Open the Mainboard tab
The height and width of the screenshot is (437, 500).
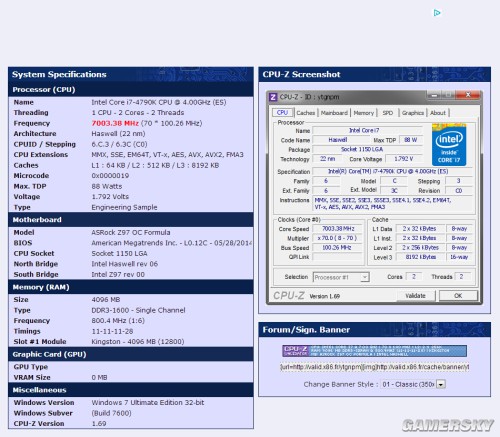pyautogui.click(x=334, y=113)
